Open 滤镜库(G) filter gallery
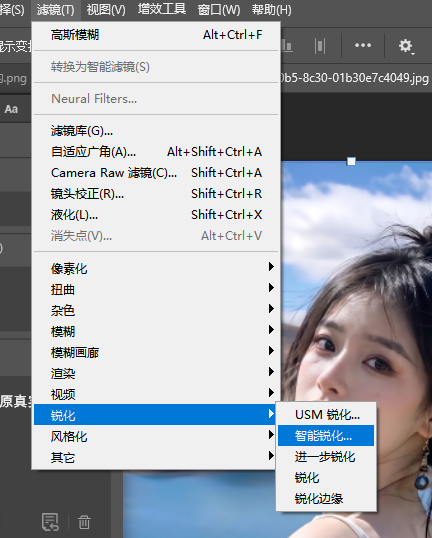This screenshot has height=538, width=432. tap(156, 131)
